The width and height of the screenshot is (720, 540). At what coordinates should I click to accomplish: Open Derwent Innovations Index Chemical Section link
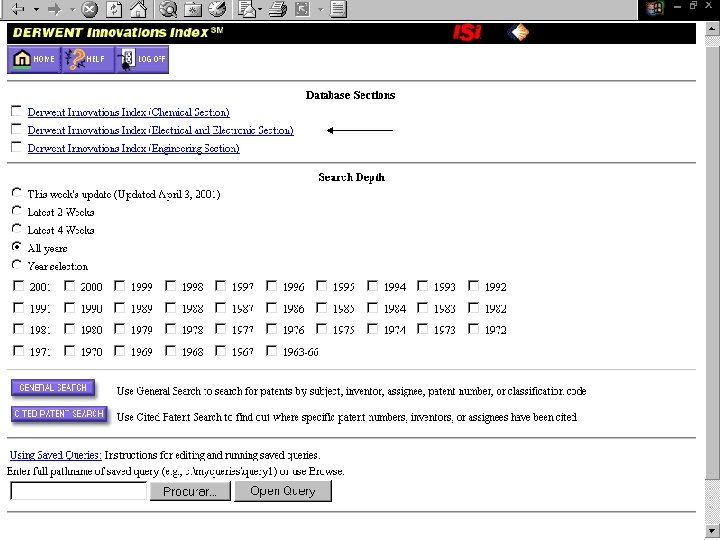coord(129,112)
